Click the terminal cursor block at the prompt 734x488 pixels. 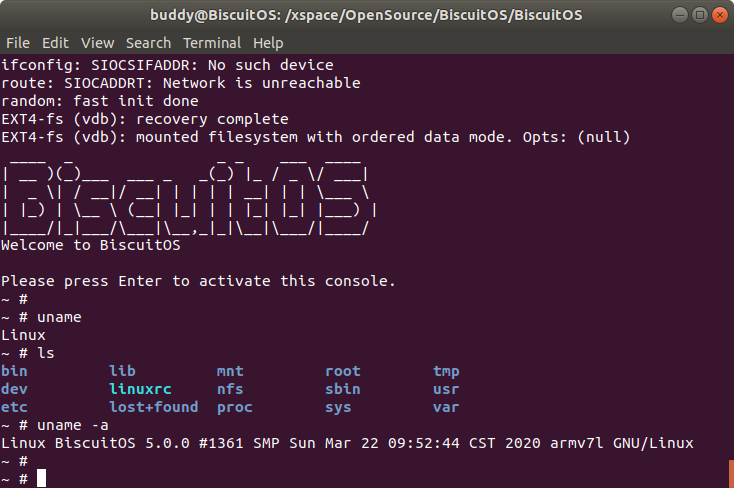point(42,478)
